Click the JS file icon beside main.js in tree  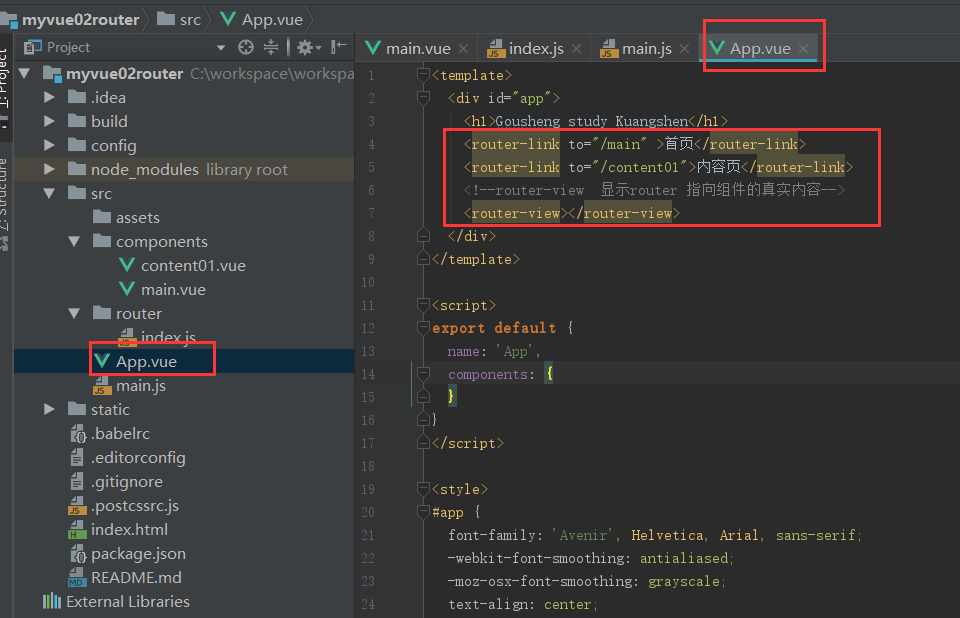tap(102, 386)
